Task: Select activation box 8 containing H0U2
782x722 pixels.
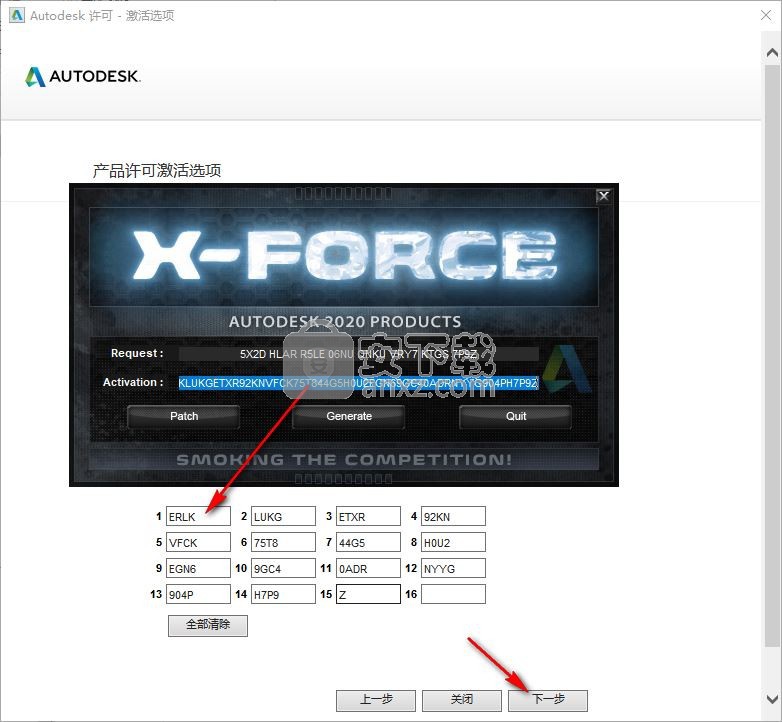Action: pos(453,542)
